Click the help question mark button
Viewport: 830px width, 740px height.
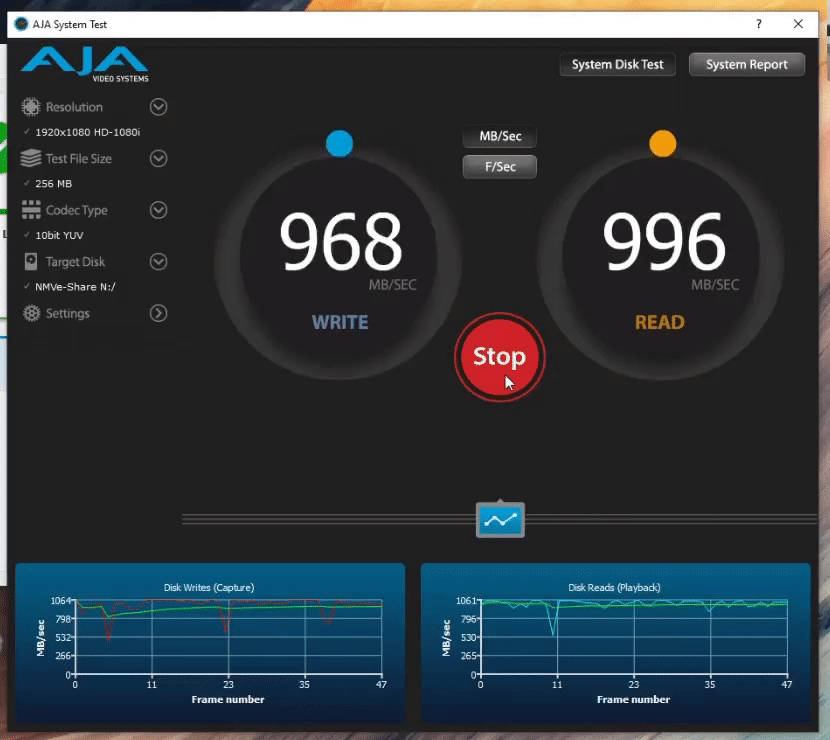pyautogui.click(x=759, y=24)
